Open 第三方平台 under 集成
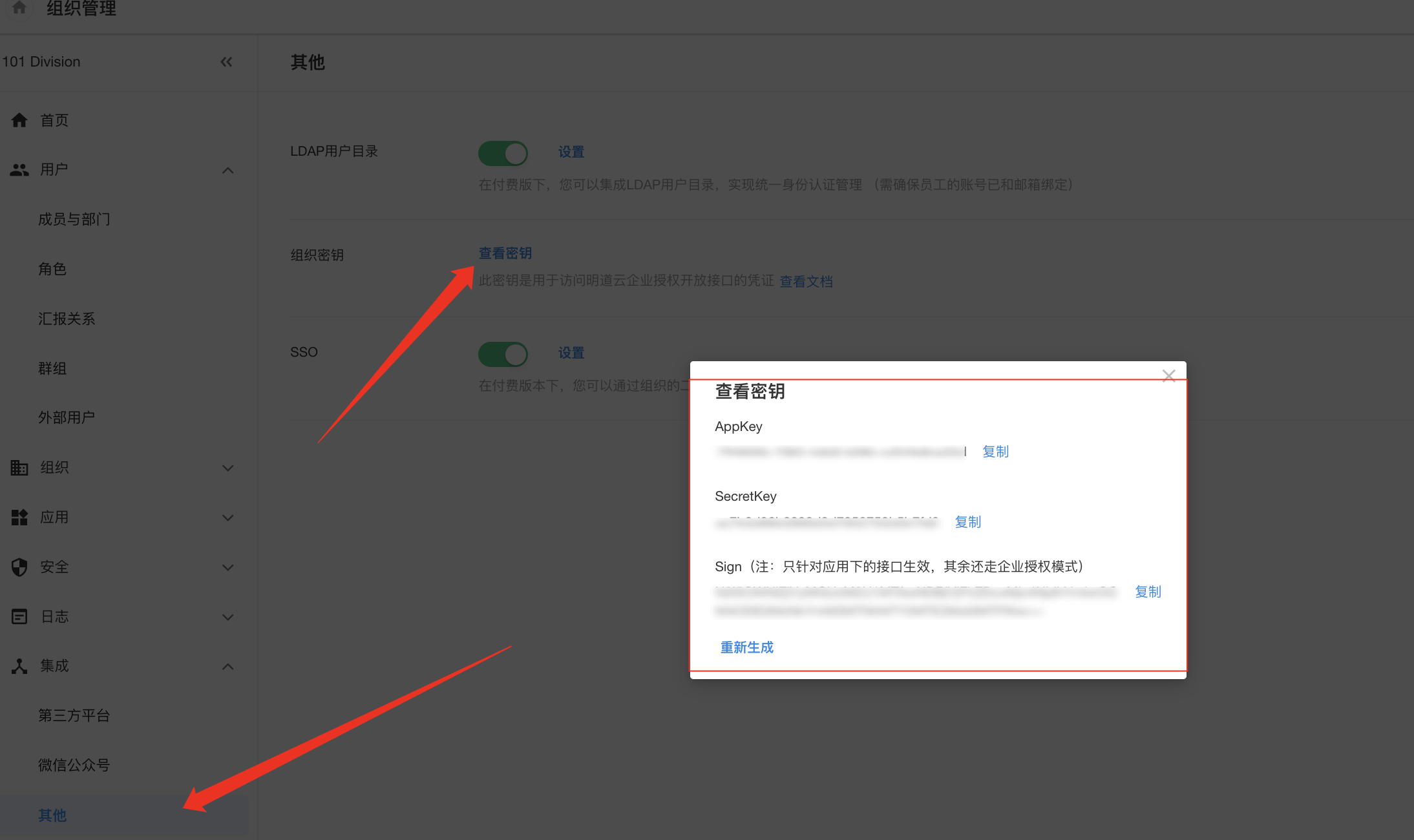This screenshot has height=840, width=1414. click(x=74, y=716)
